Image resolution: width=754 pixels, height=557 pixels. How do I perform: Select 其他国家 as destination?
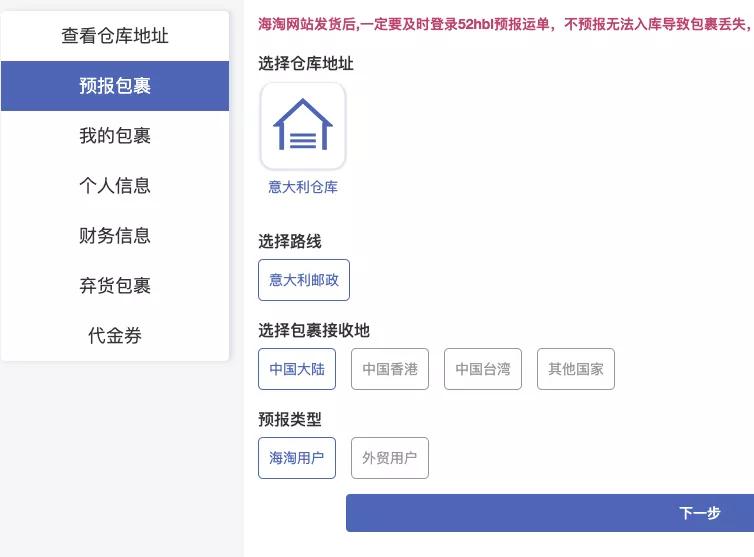pos(576,369)
